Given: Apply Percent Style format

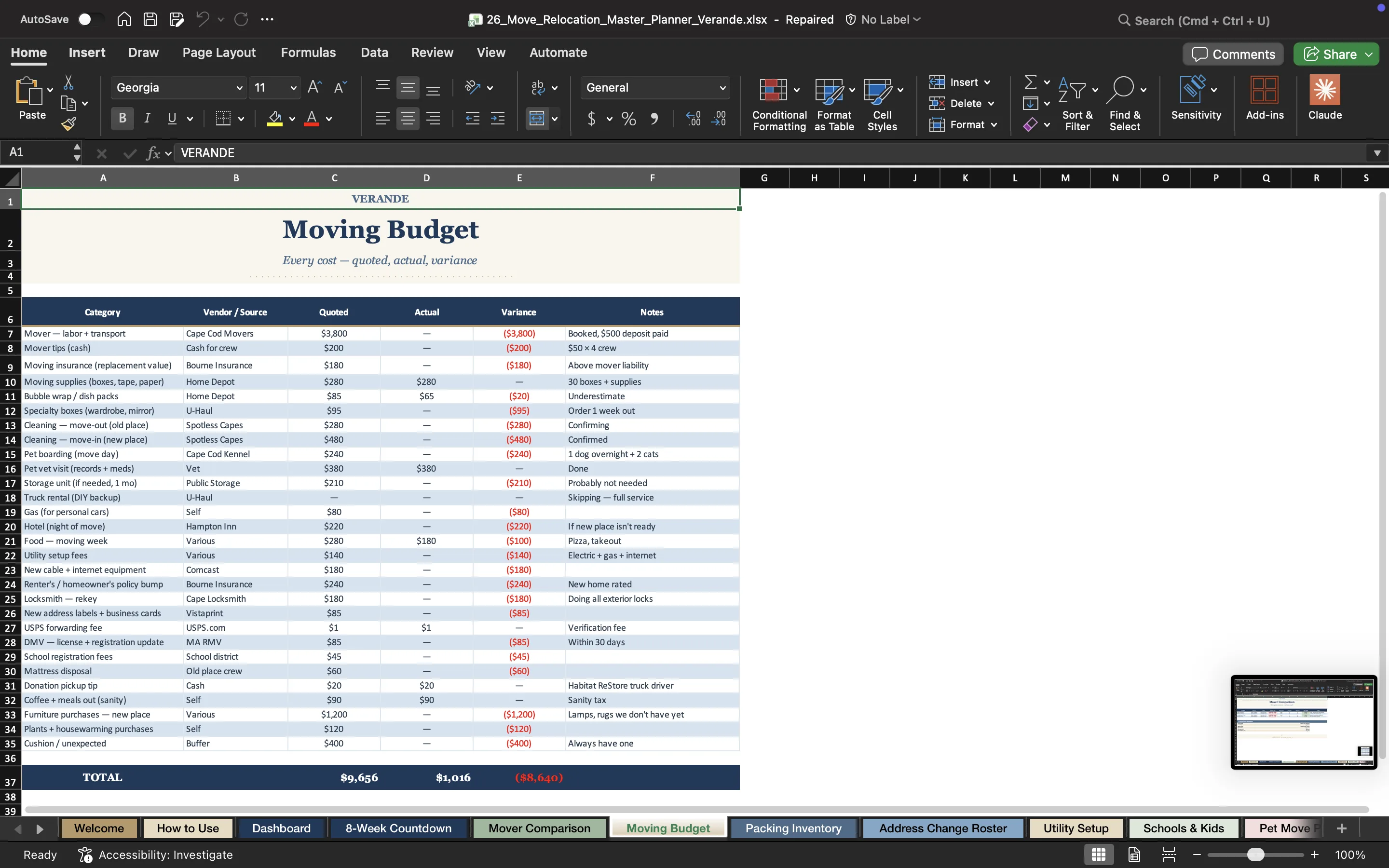Looking at the screenshot, I should tap(628, 119).
